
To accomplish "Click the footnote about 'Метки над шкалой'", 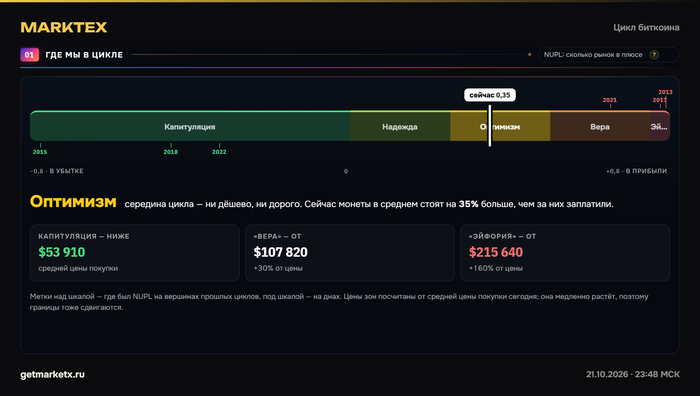I will [339, 302].
